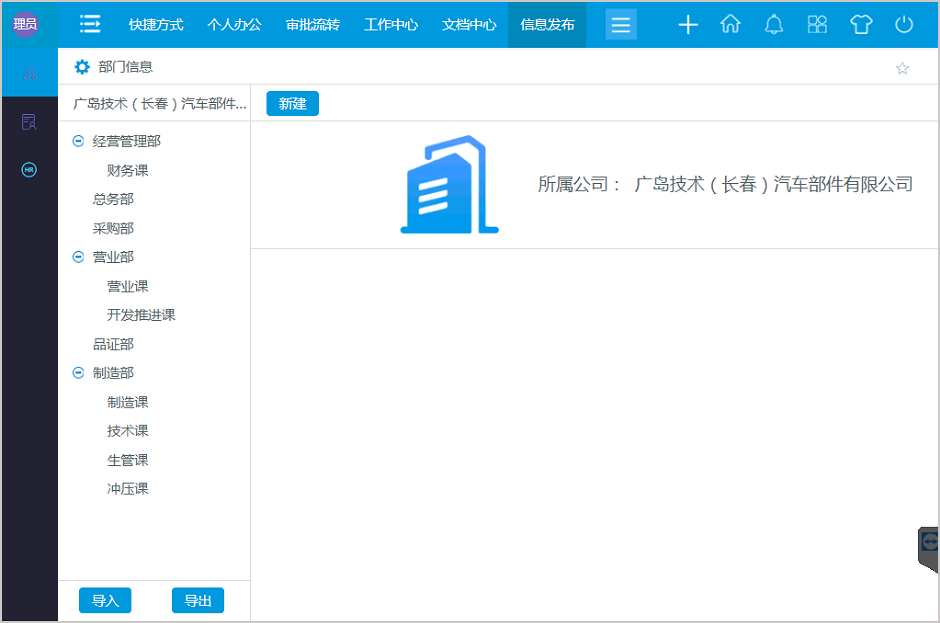Screen dimensions: 940x623
Task: Open the notifications bell icon
Action: pyautogui.click(x=773, y=24)
